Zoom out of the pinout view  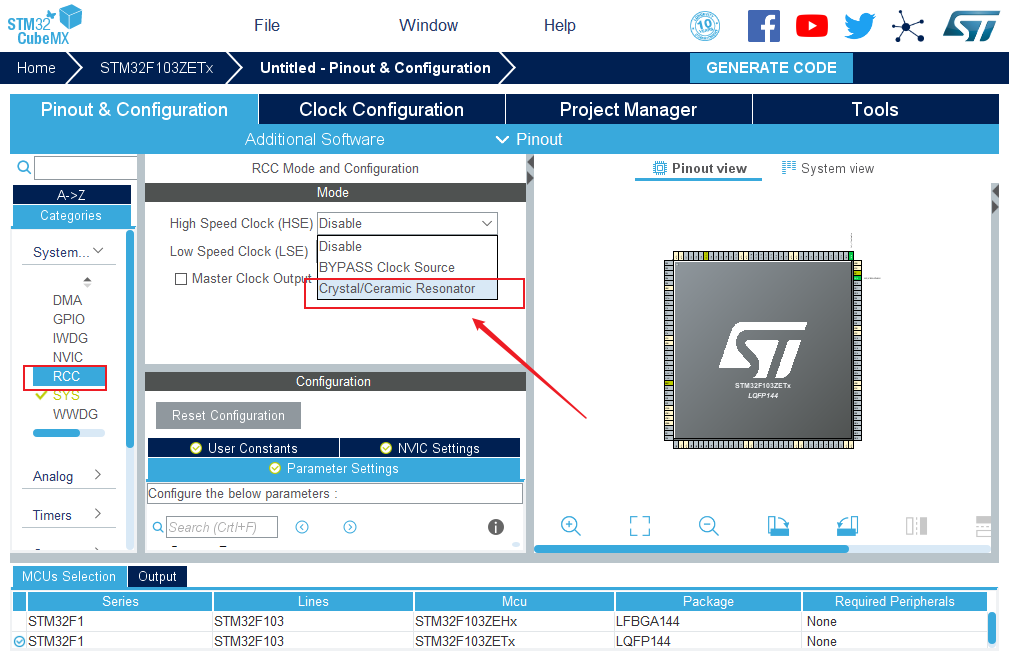[708, 525]
